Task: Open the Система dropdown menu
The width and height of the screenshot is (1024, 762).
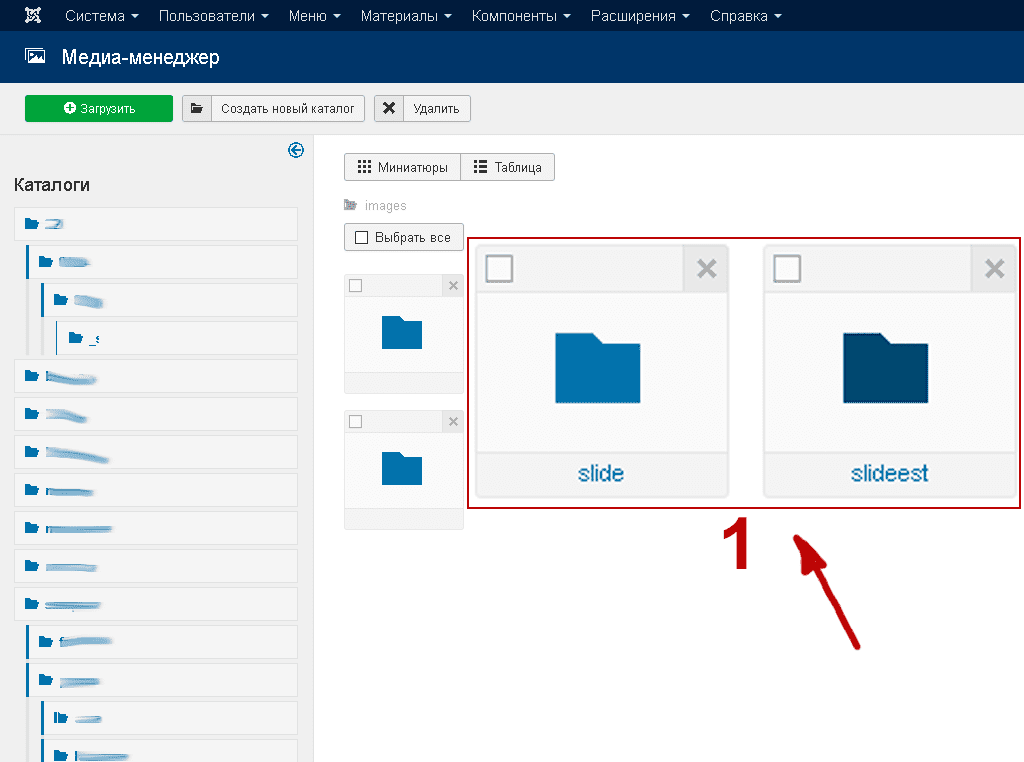Action: click(x=101, y=16)
